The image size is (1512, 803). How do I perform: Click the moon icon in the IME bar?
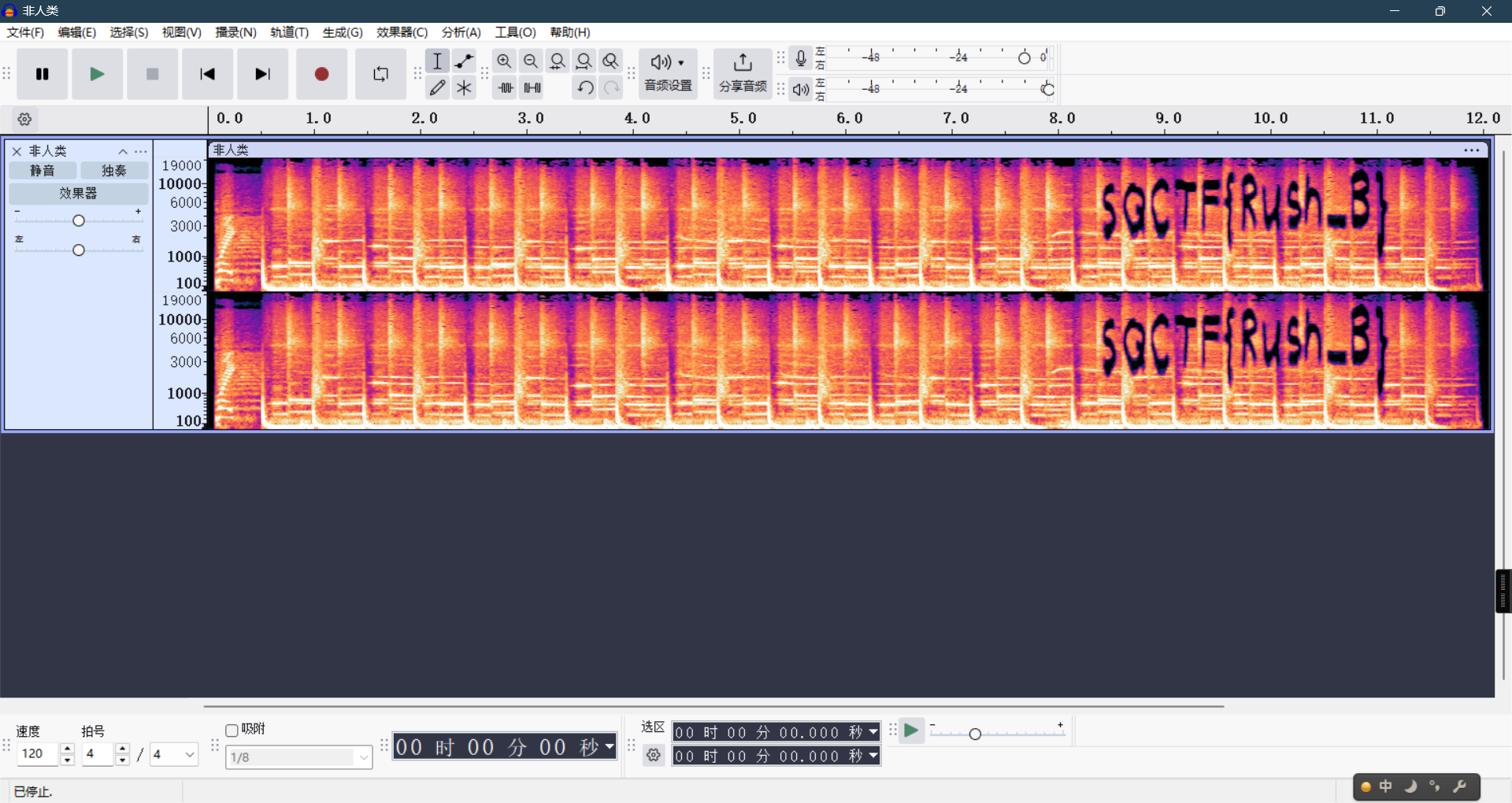(1410, 786)
